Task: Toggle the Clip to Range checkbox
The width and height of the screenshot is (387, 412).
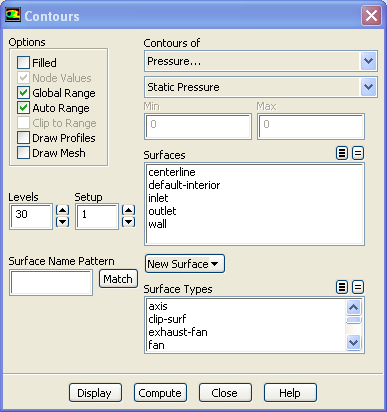Action: tap(23, 123)
